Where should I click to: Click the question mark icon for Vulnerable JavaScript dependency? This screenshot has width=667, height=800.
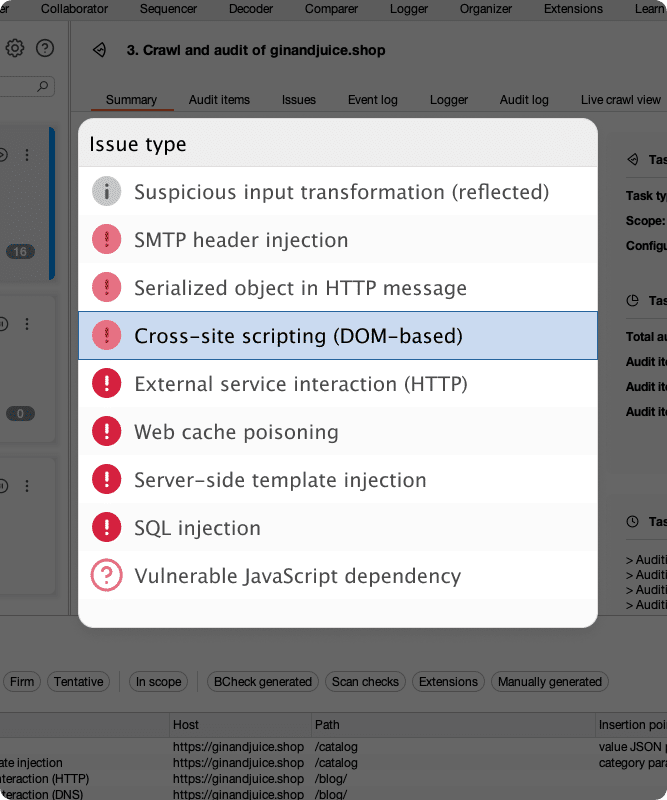point(106,576)
